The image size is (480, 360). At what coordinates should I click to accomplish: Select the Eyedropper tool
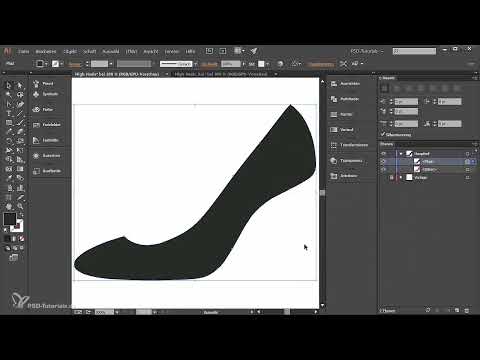click(9, 178)
